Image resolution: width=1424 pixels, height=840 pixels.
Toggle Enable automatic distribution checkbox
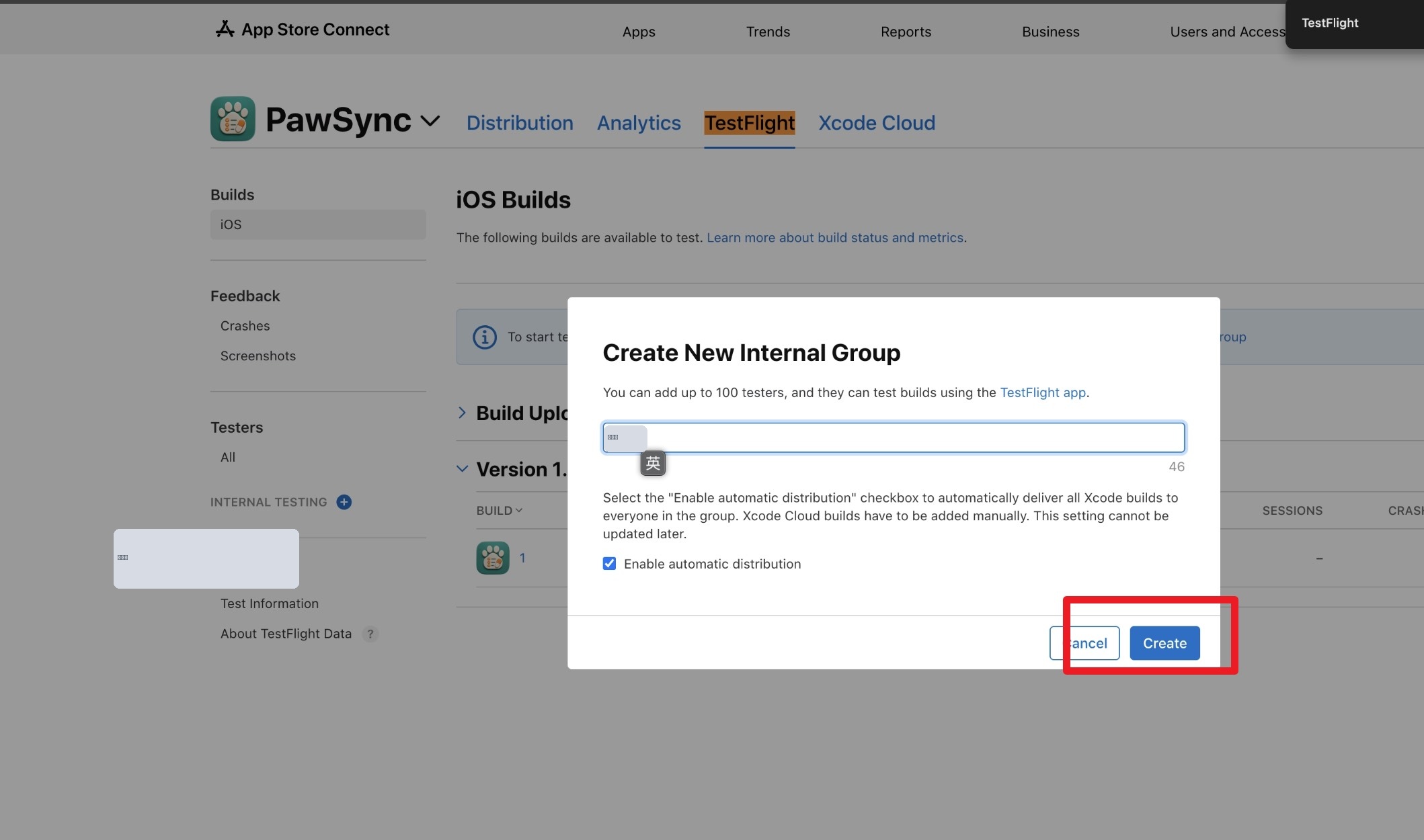[x=609, y=563]
